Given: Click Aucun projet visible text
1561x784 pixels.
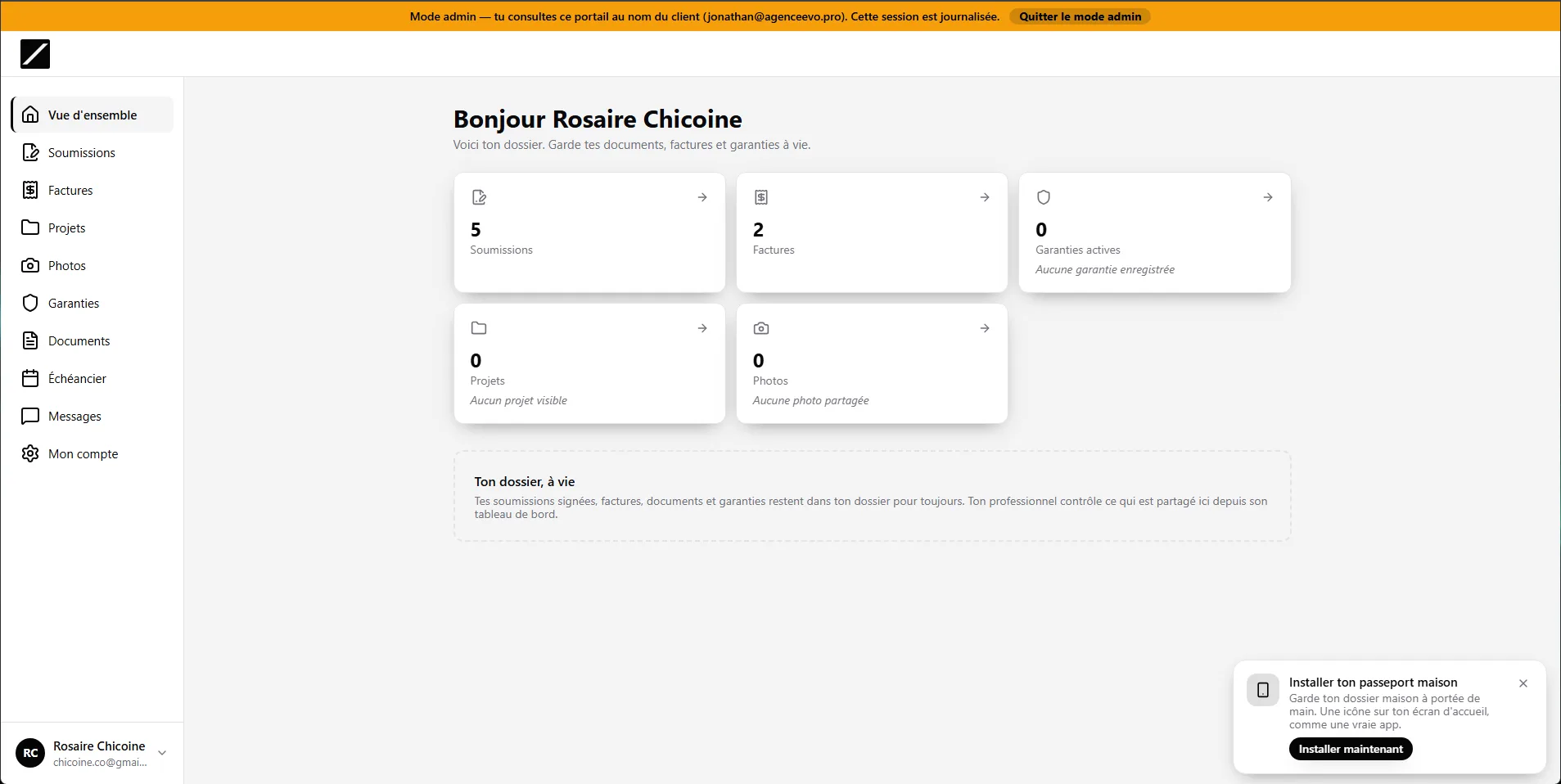Looking at the screenshot, I should point(518,400).
